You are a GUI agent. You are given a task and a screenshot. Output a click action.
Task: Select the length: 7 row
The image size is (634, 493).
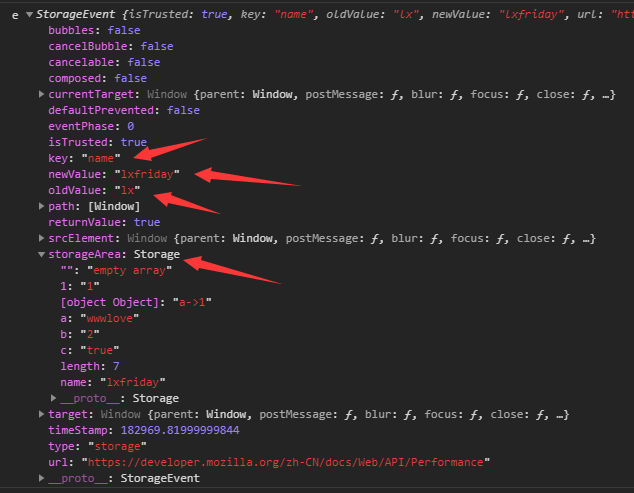click(90, 366)
